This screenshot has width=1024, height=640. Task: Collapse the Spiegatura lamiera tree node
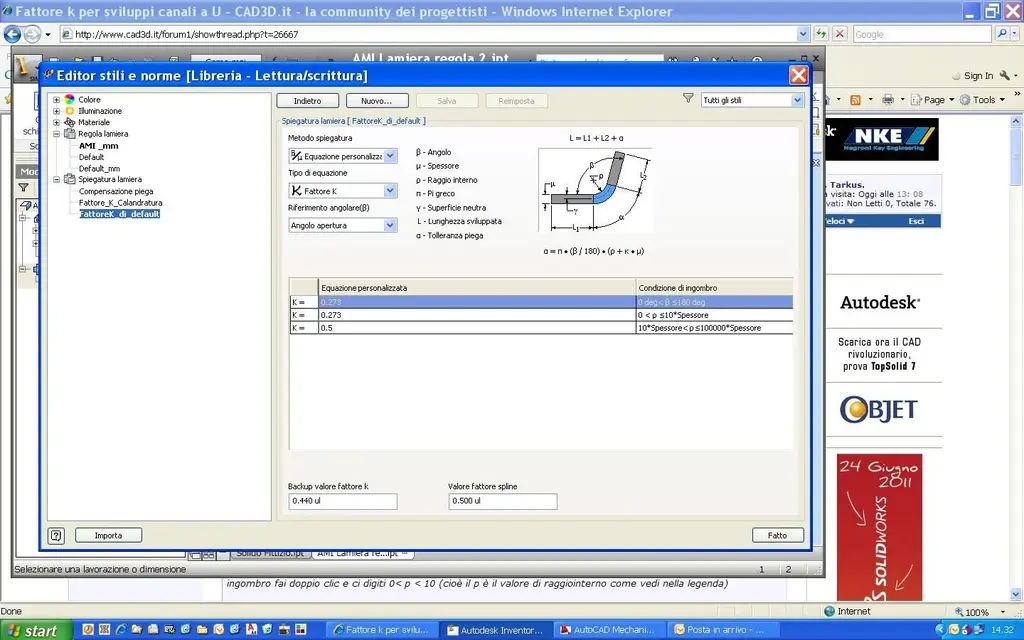[x=56, y=180]
